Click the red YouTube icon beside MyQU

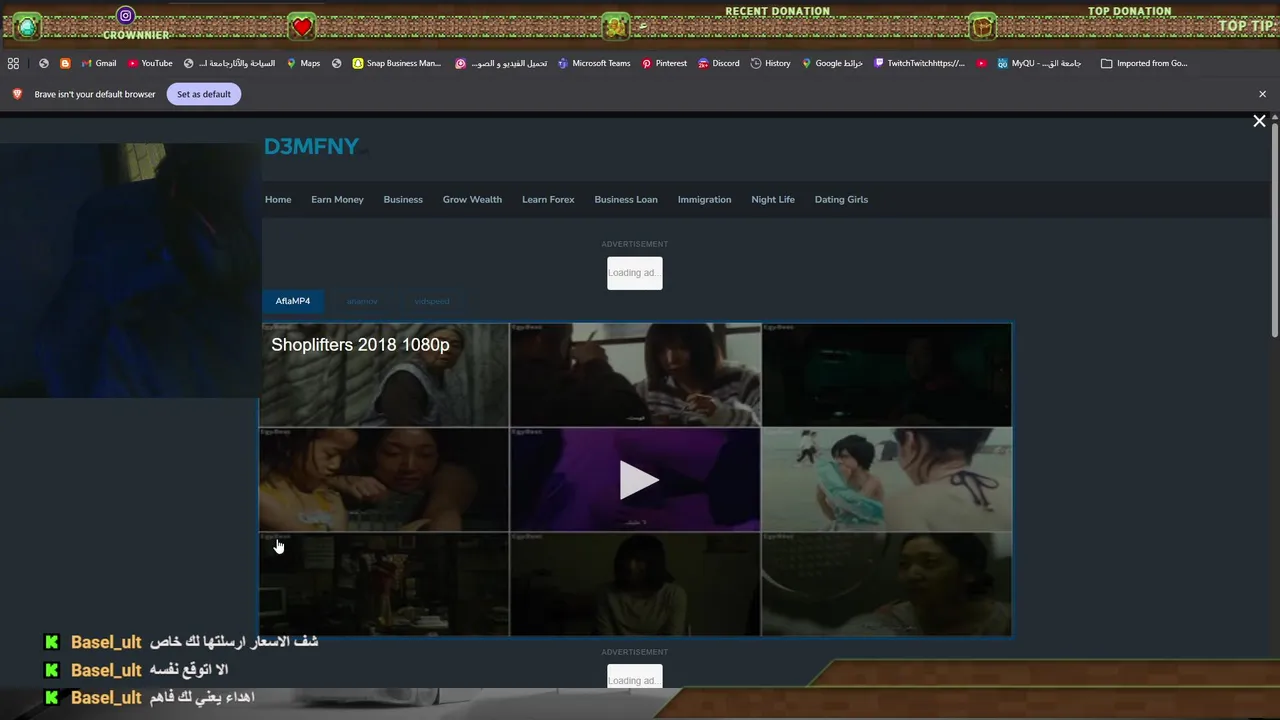[x=981, y=63]
